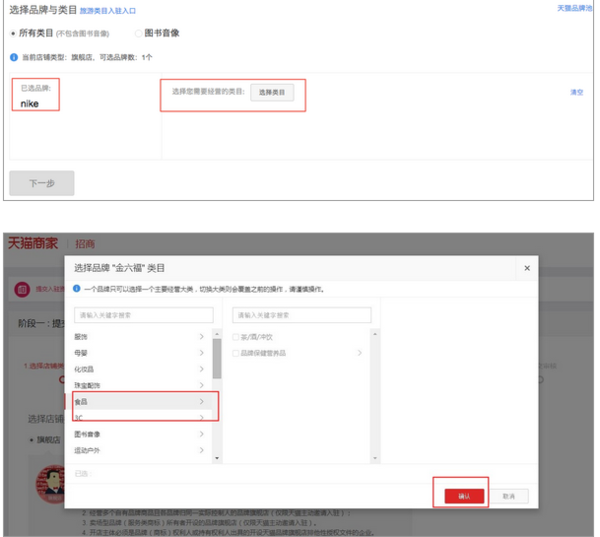The height and width of the screenshot is (537, 600).
Task: Click the merchant avatar illustration
Action: click(51, 484)
